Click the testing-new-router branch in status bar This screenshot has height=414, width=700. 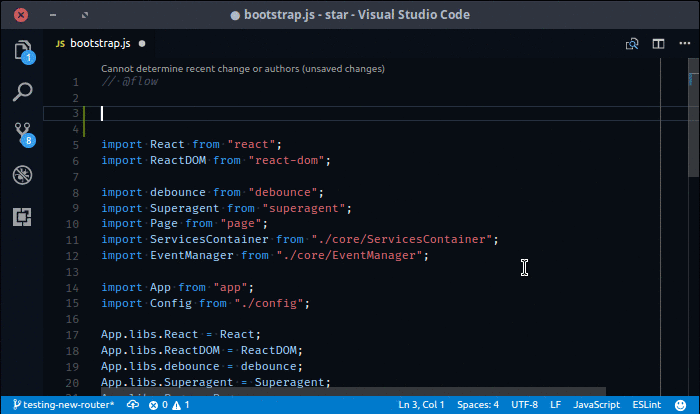tap(64, 405)
